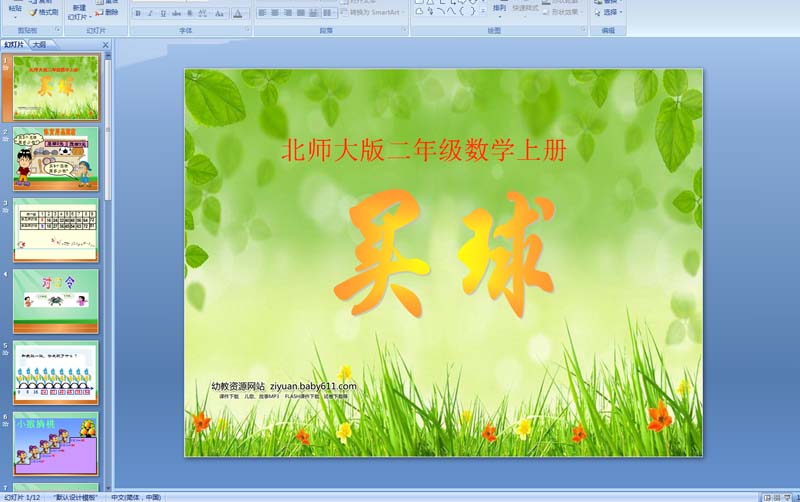Viewport: 800px width, 502px height.
Task: Click 中文(简体, 中国) language indicator
Action: pyautogui.click(x=136, y=497)
